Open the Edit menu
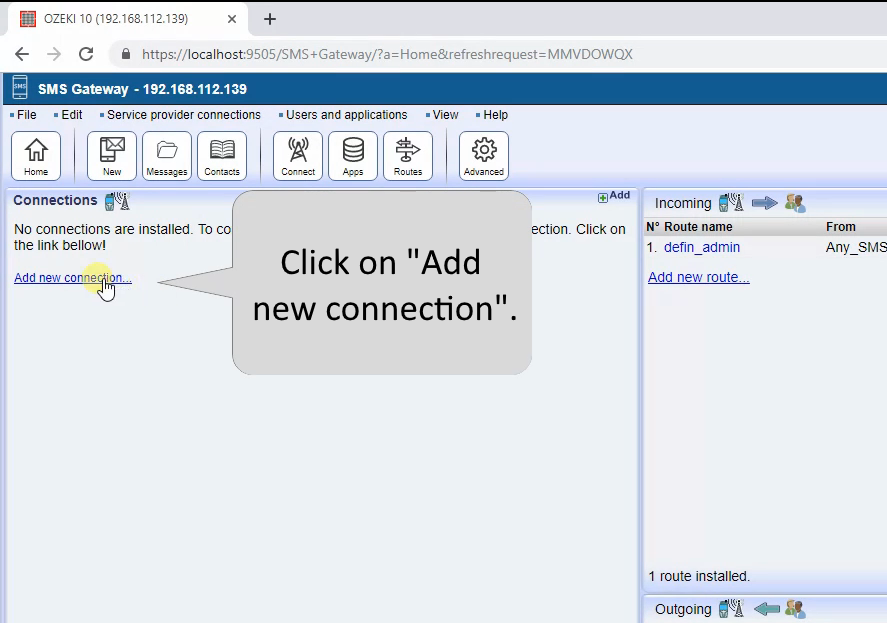The width and height of the screenshot is (887, 623). (x=71, y=115)
